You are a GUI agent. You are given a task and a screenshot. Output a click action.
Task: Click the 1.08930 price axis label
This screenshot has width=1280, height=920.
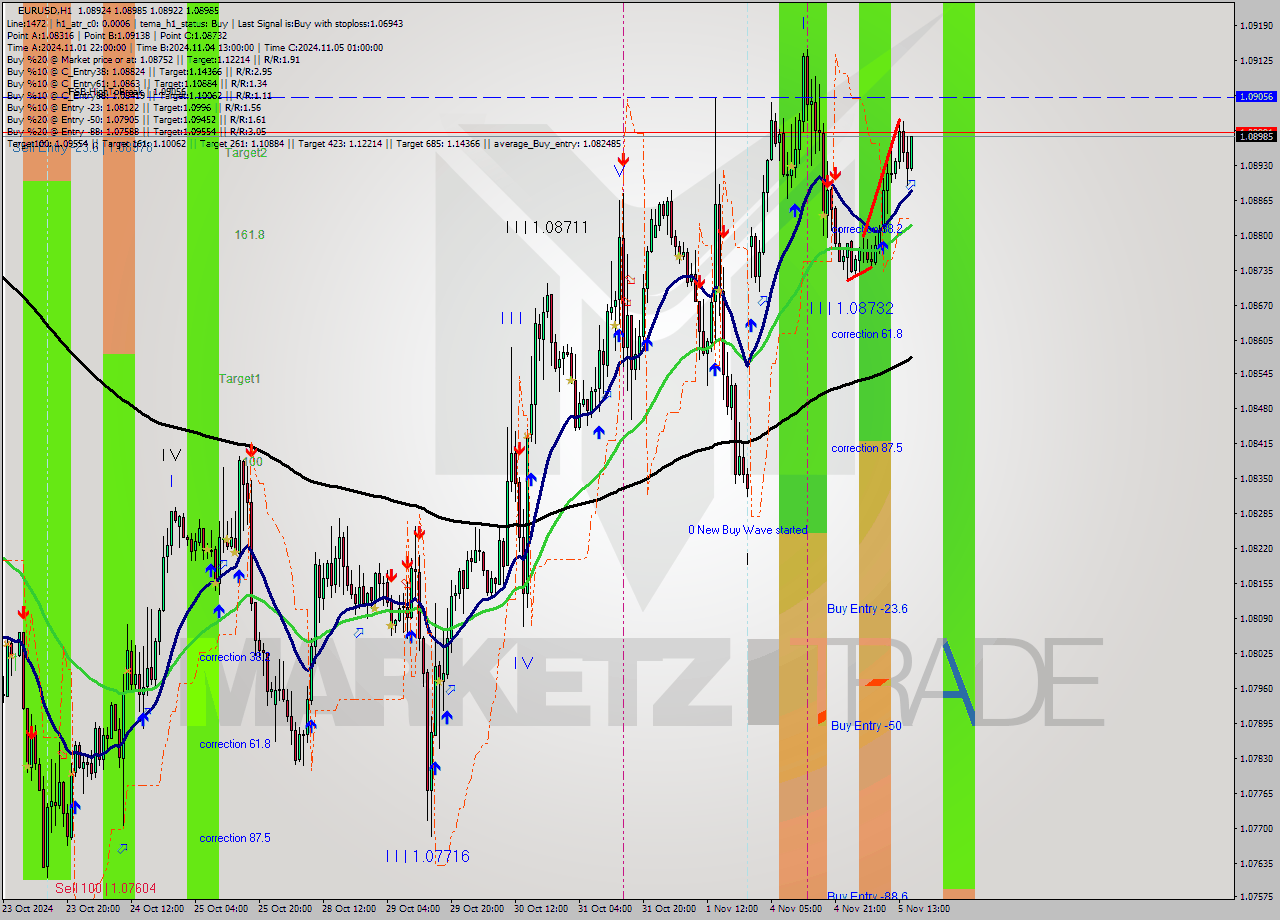[1256, 165]
